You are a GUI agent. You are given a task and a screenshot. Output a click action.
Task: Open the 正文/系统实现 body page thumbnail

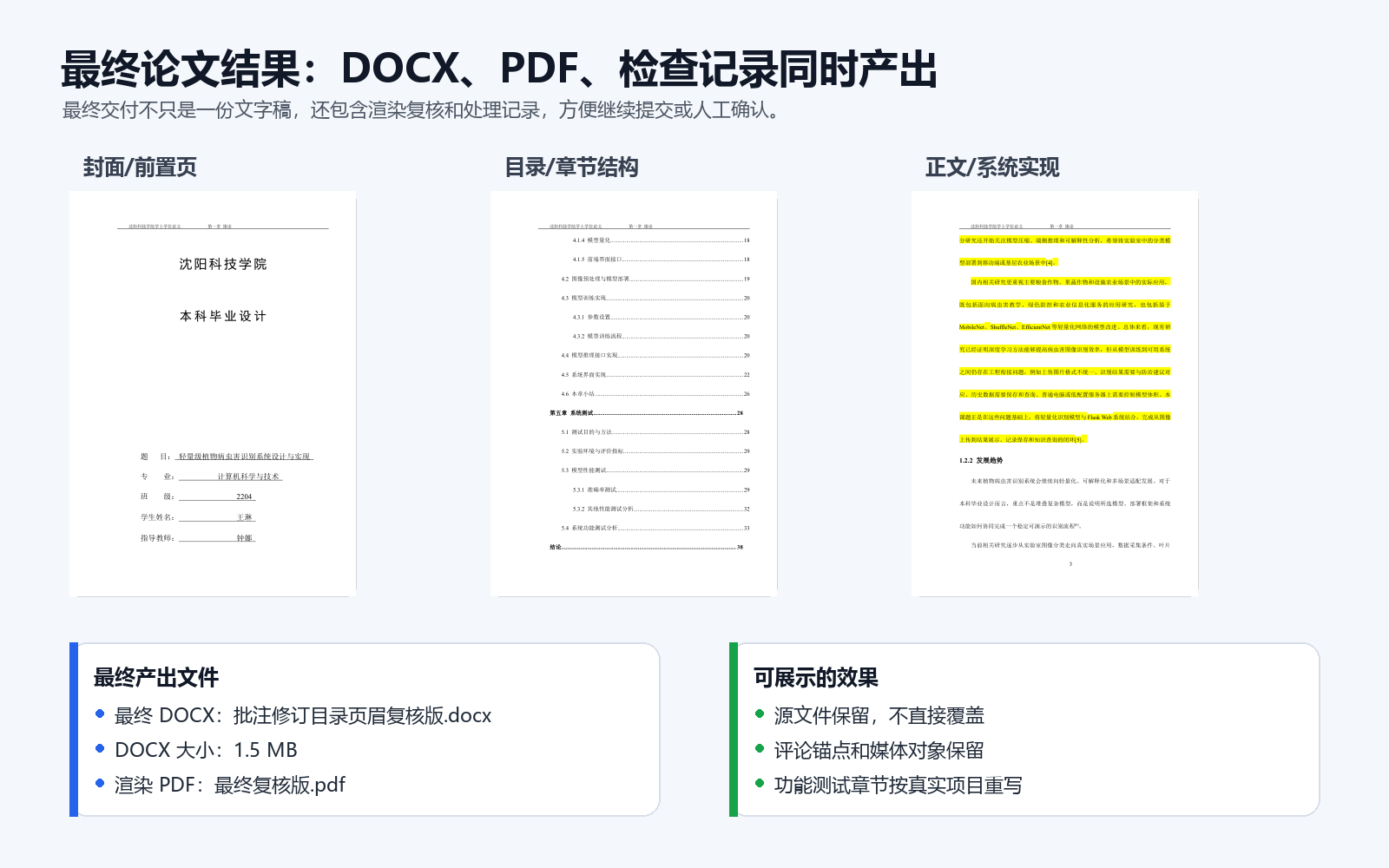1055,393
